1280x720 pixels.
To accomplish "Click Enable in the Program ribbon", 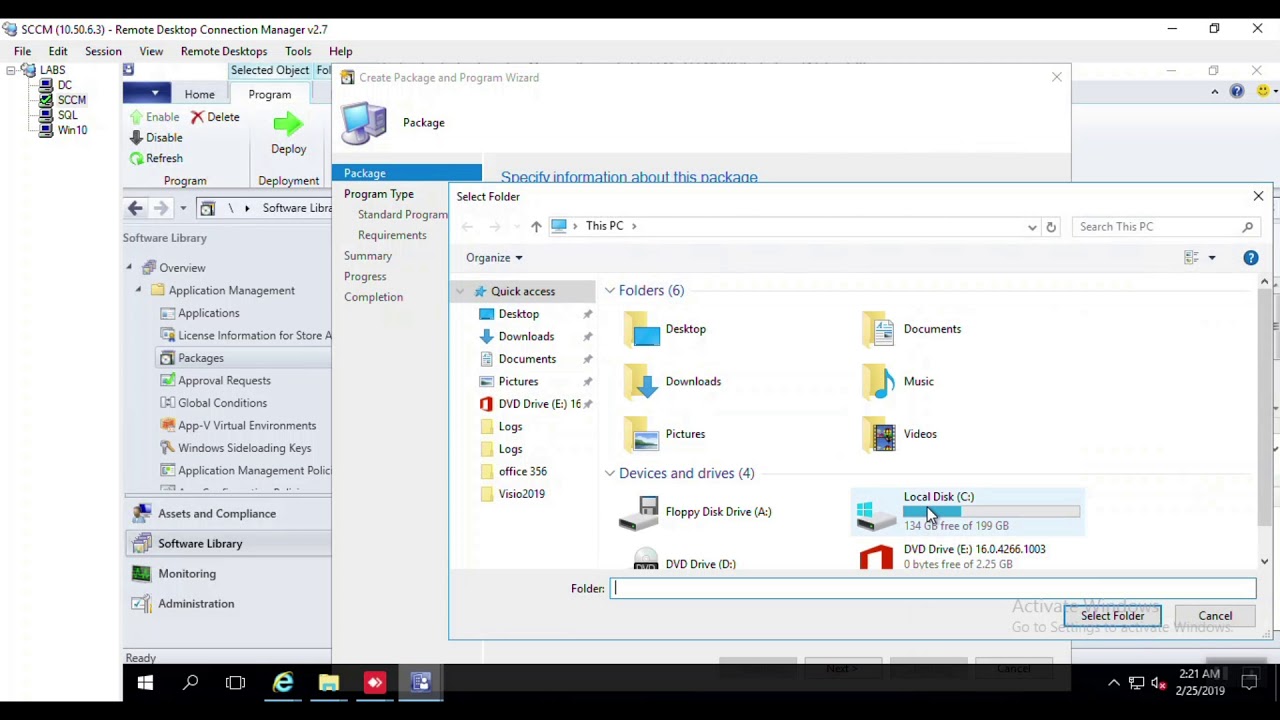I will pyautogui.click(x=155, y=117).
